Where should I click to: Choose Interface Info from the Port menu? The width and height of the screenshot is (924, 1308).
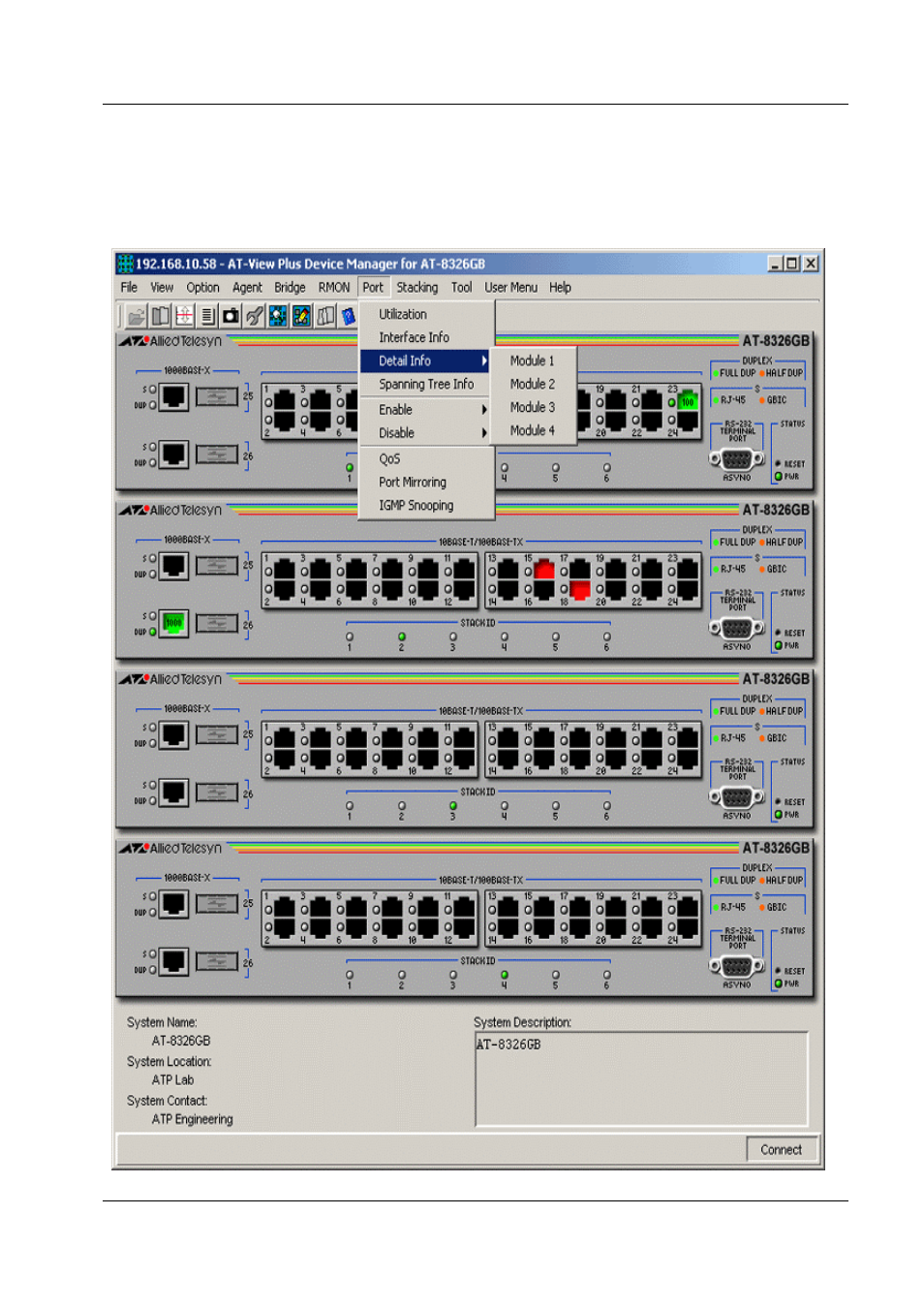pyautogui.click(x=426, y=337)
